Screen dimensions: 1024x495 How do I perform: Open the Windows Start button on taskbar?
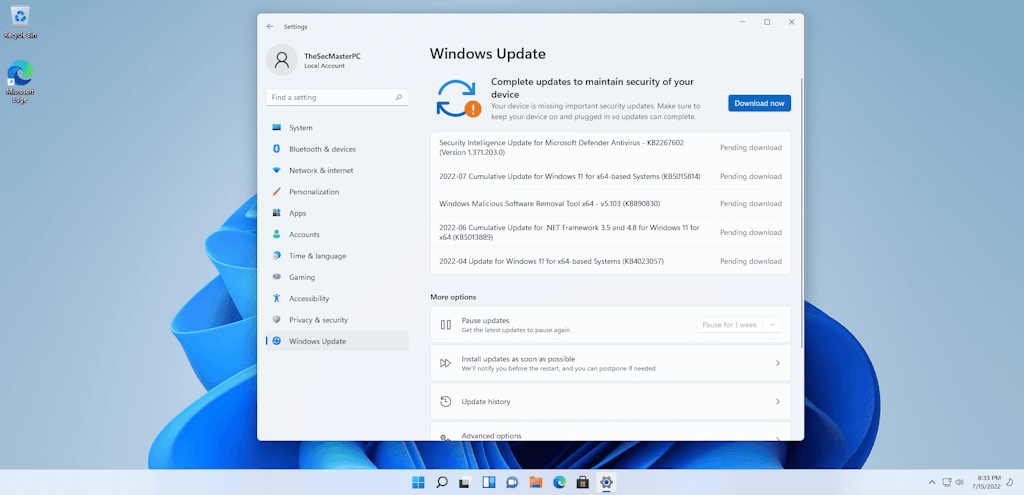click(x=418, y=483)
